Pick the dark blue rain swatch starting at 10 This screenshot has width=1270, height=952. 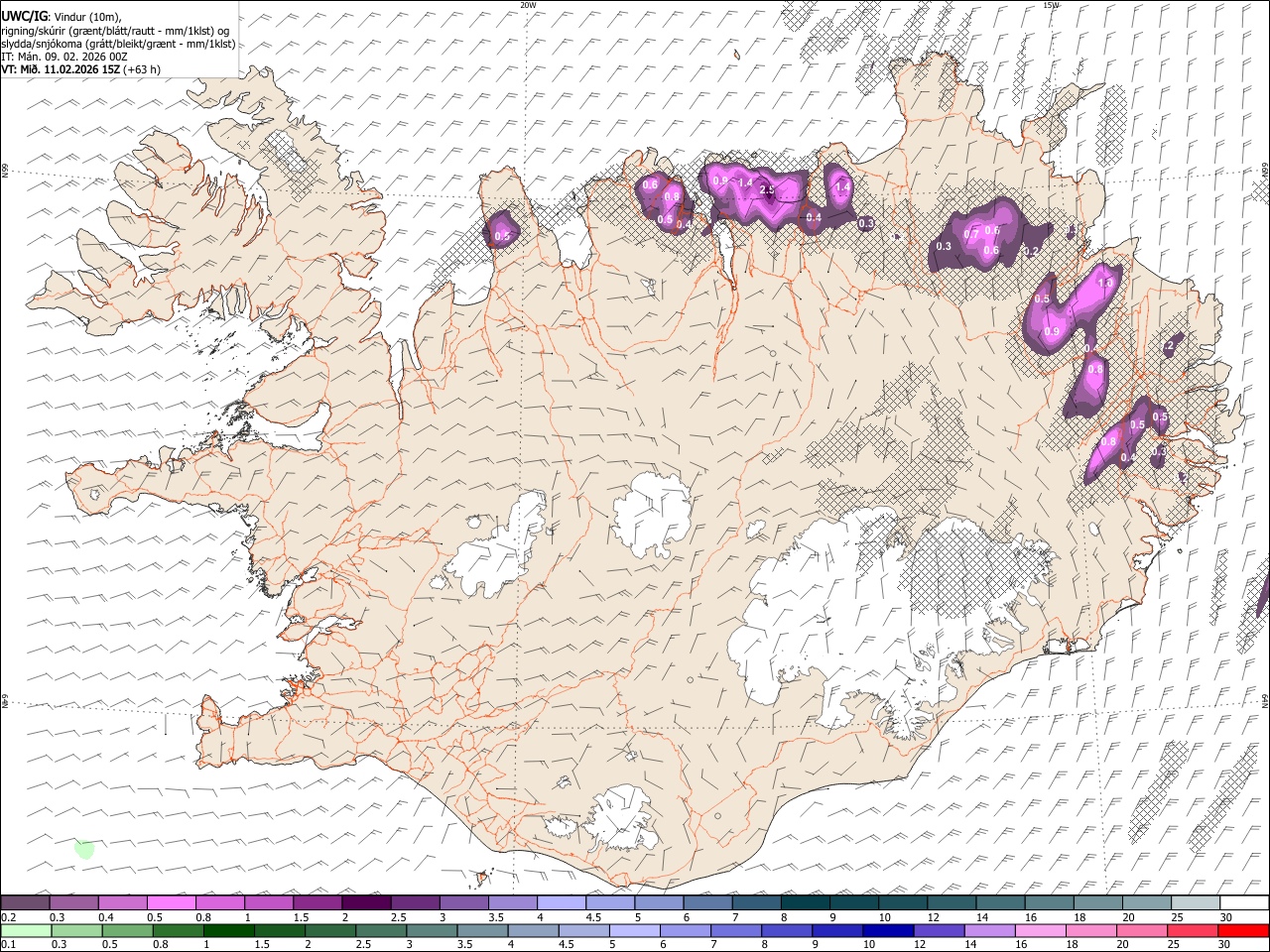[886, 930]
